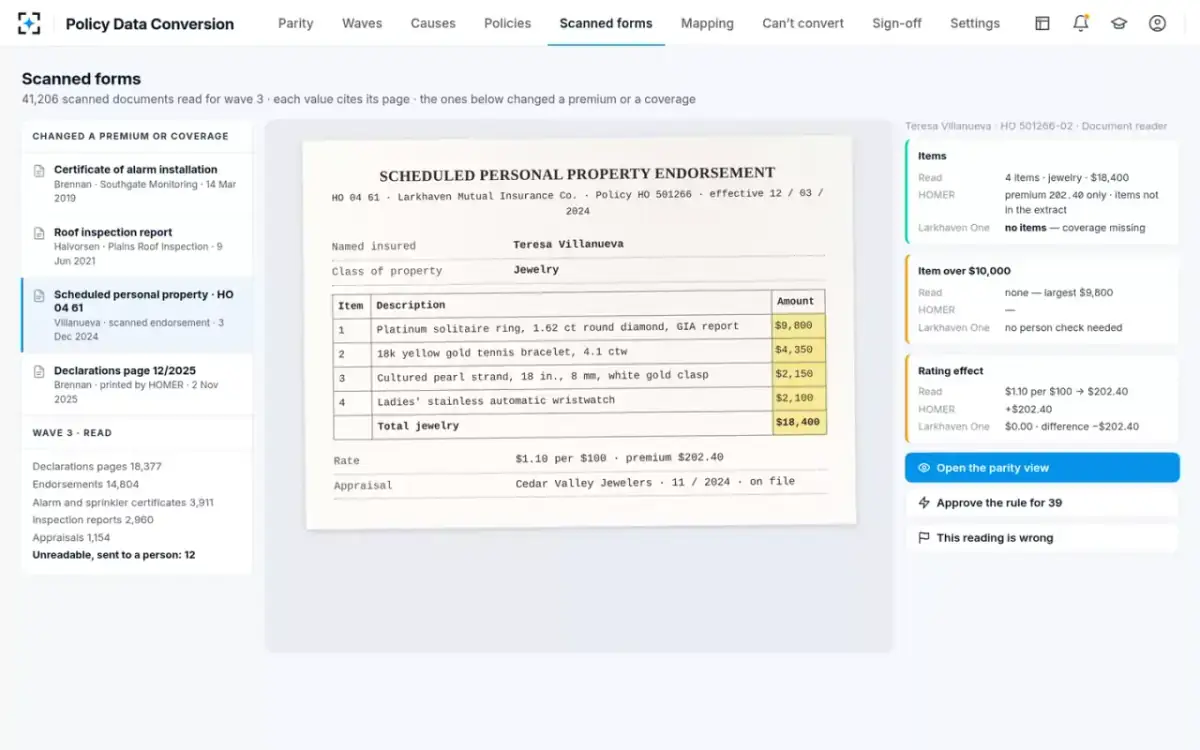Switch to the Waves tab
This screenshot has height=750, width=1200.
pyautogui.click(x=362, y=23)
